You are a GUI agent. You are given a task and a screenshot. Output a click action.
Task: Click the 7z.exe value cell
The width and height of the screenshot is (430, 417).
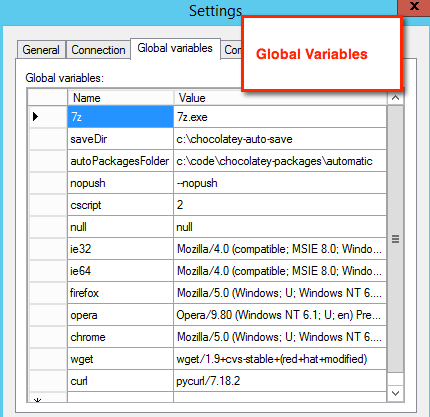click(280, 117)
